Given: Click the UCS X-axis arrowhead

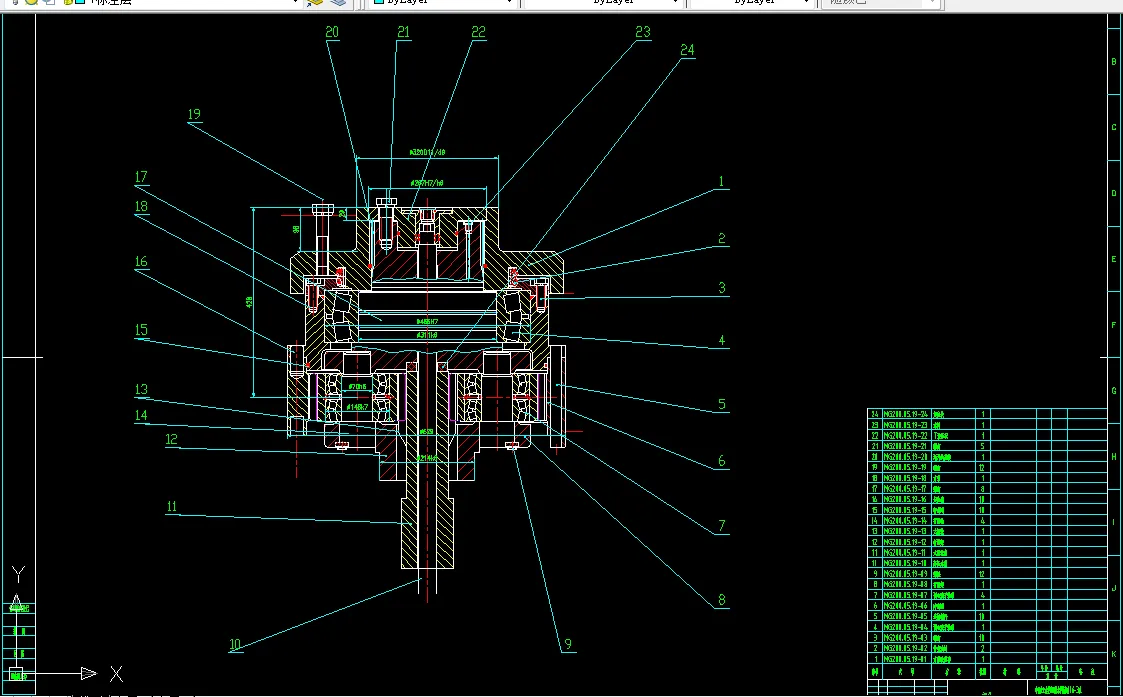Looking at the screenshot, I should point(88,673).
